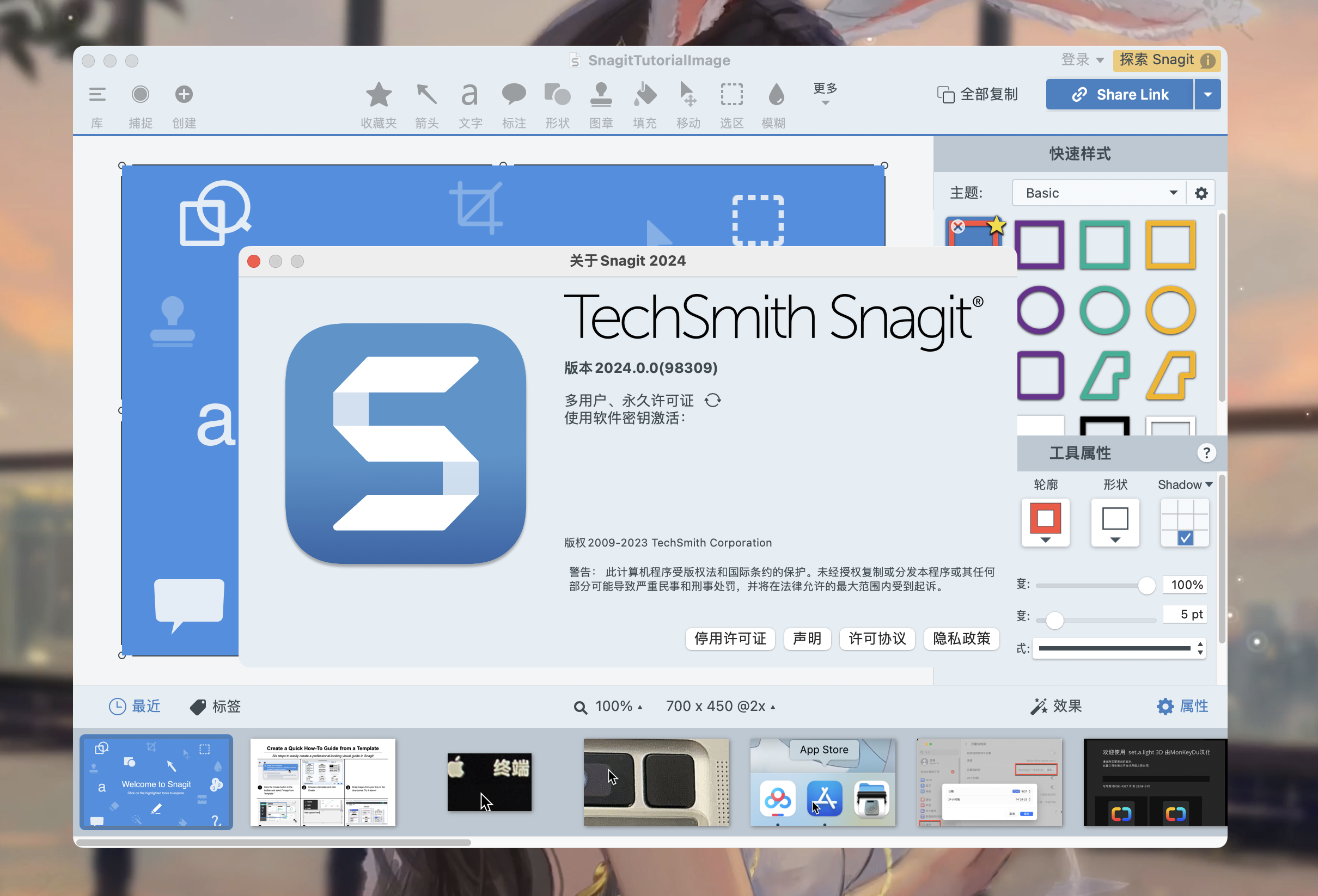Click the tray horizontal scrollbar
Screen dimensions: 1318x896
tap(274, 843)
